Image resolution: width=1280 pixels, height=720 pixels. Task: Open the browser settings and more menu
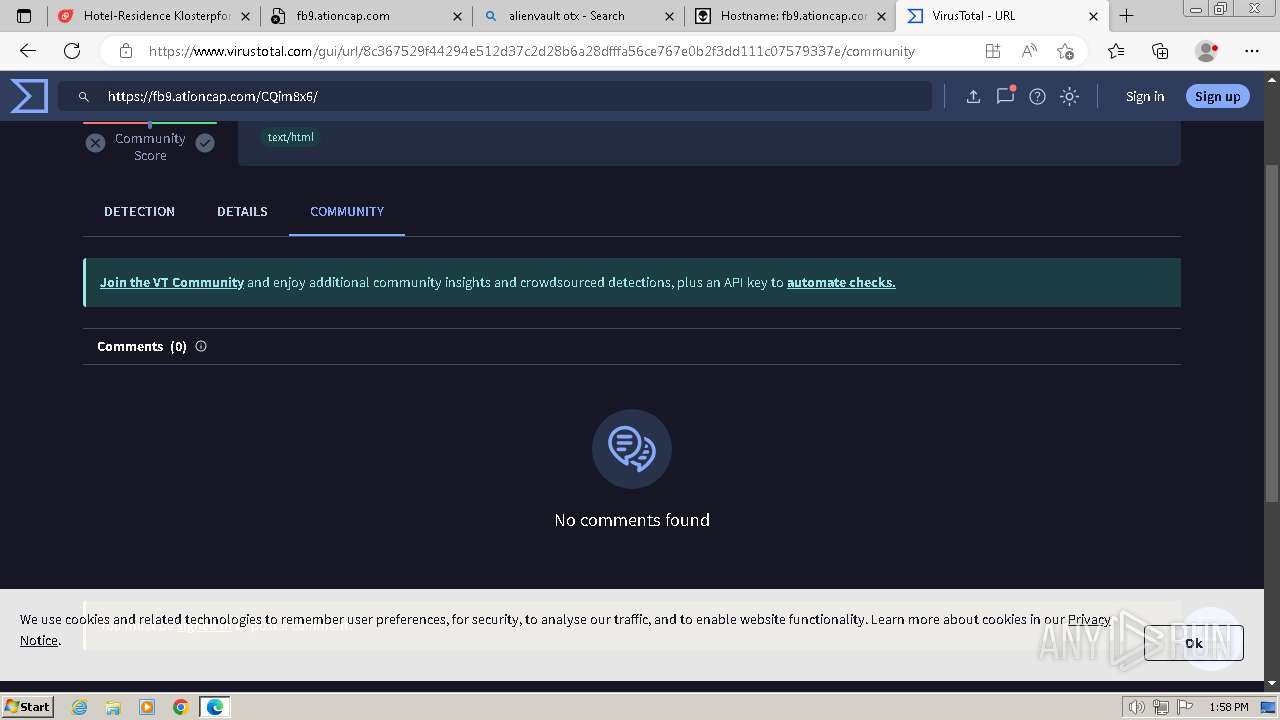click(x=1252, y=51)
